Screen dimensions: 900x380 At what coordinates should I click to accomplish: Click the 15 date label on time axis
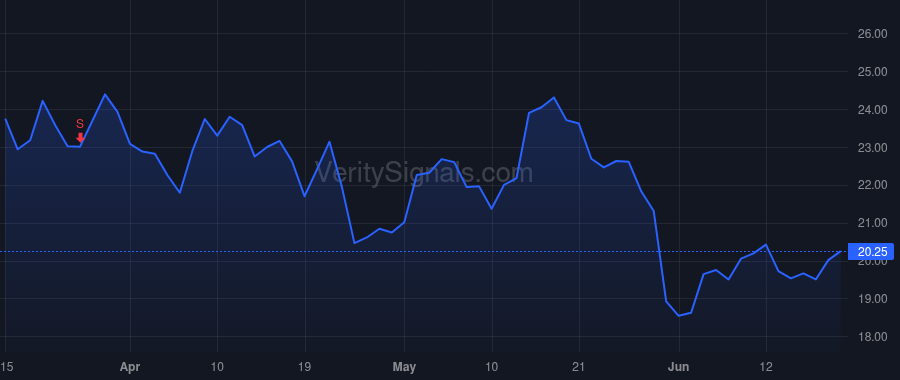click(6, 367)
